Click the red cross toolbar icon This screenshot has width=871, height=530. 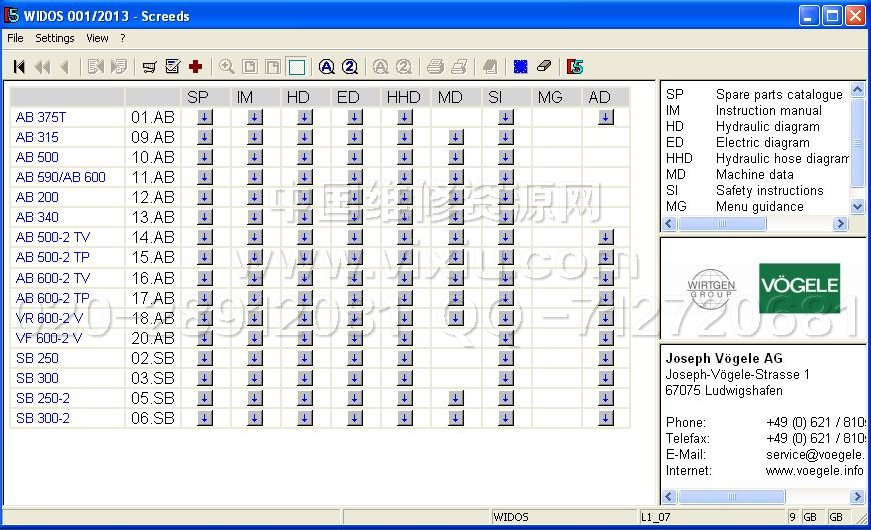point(196,67)
